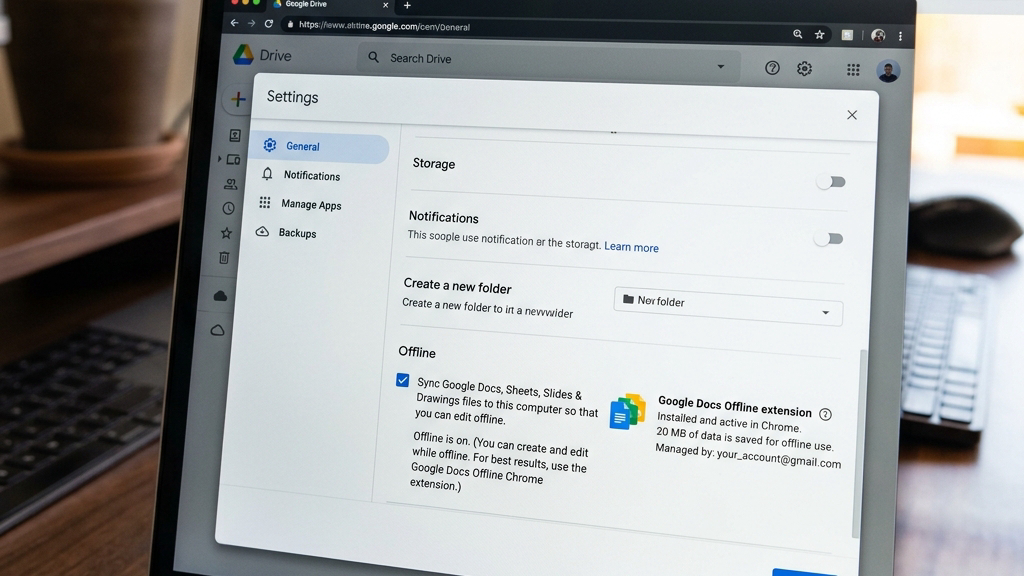
Task: Click the blue button below the dialog
Action: (x=804, y=572)
